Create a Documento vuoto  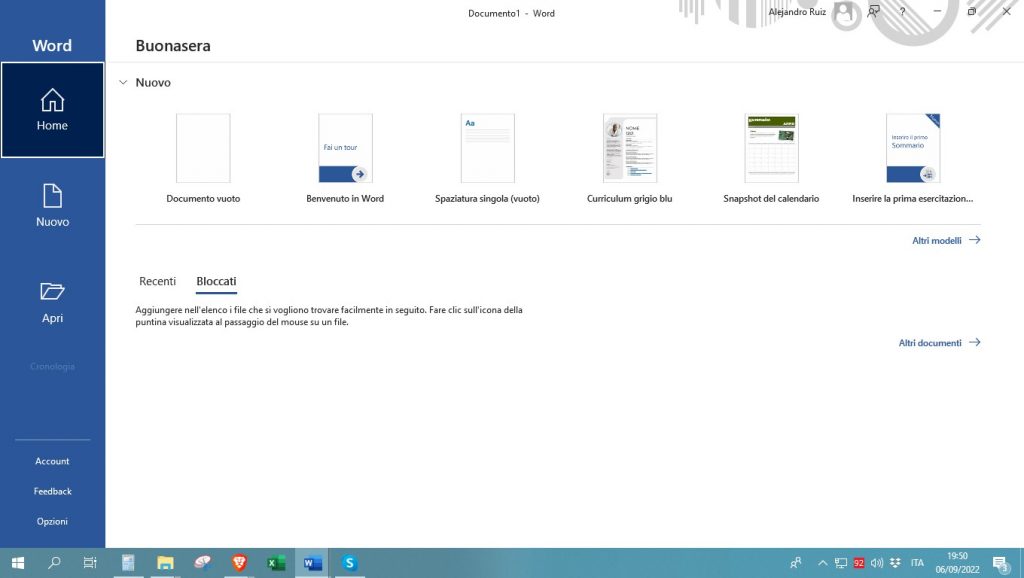coord(203,148)
